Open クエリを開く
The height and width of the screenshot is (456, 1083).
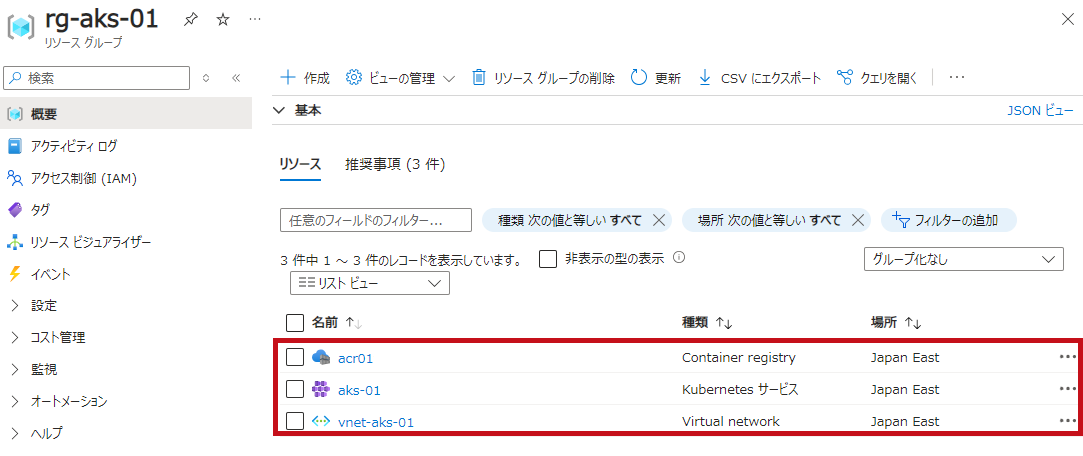tap(876, 78)
